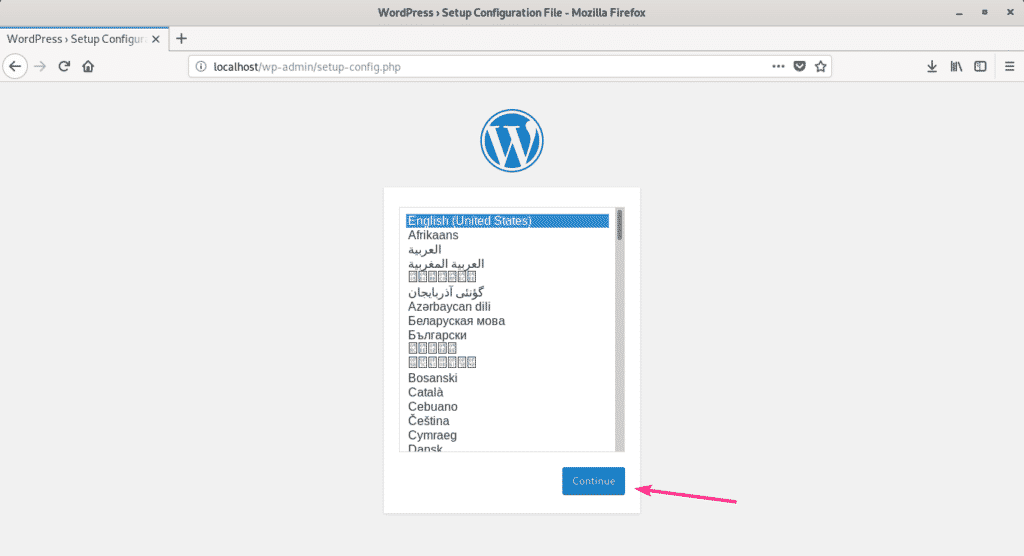The height and width of the screenshot is (556, 1024).
Task: Save page to Pocket
Action: pyautogui.click(x=799, y=66)
